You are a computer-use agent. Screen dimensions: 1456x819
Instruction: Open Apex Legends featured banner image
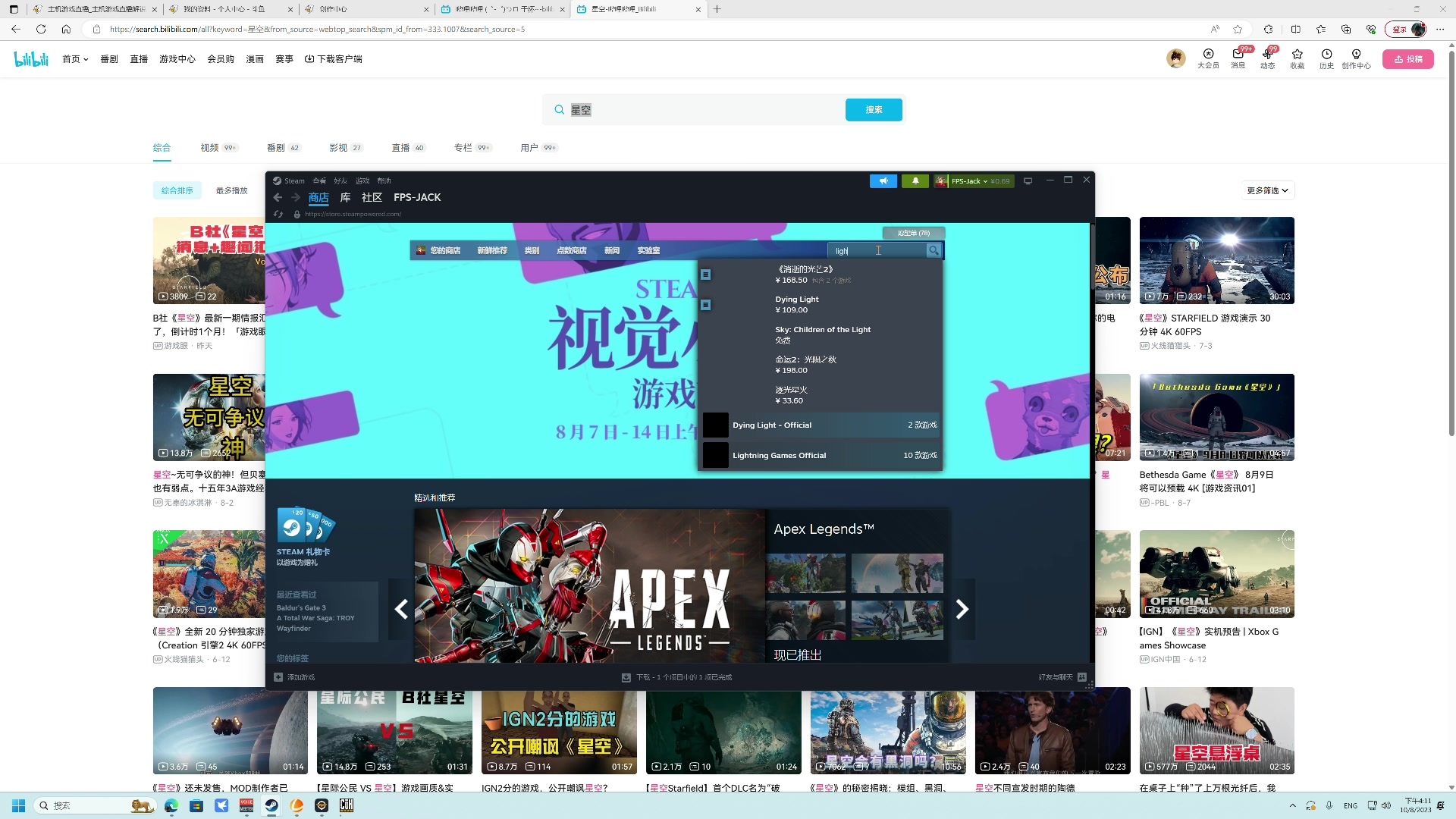click(x=589, y=585)
